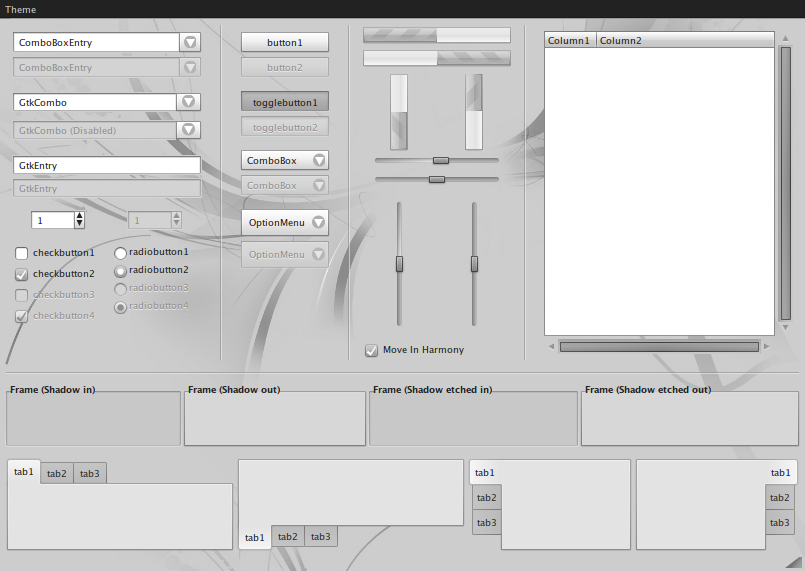Click the horizontal scrollbar left arrow
Image resolution: width=805 pixels, height=571 pixels.
551,347
